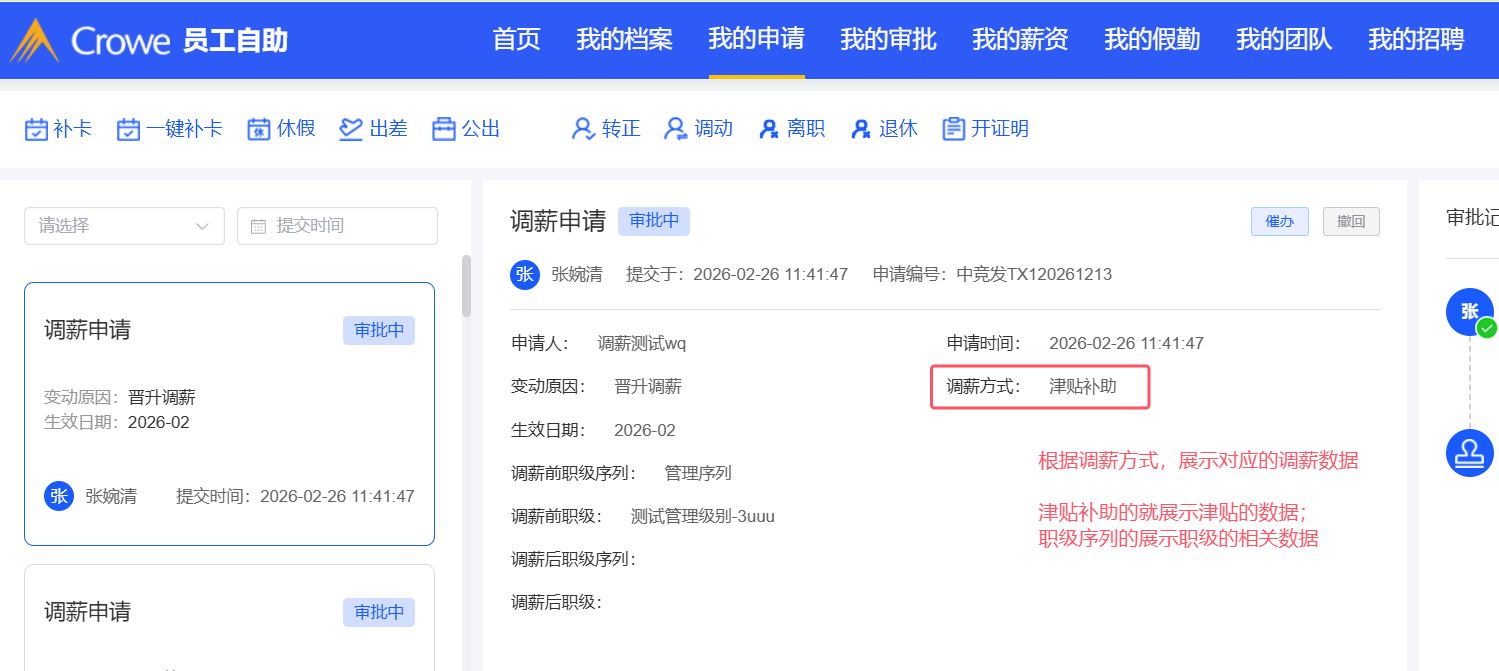The height and width of the screenshot is (671, 1499).
Task: Open the 转正 regularization icon
Action: click(583, 129)
